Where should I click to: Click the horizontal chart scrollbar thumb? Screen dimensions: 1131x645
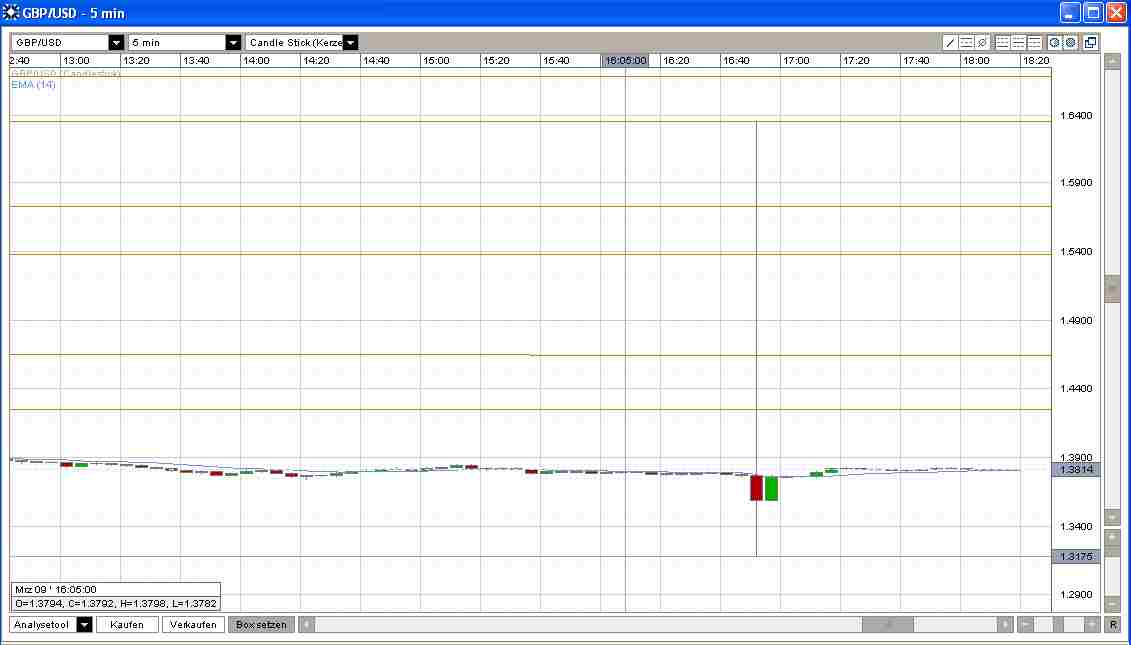(x=887, y=624)
